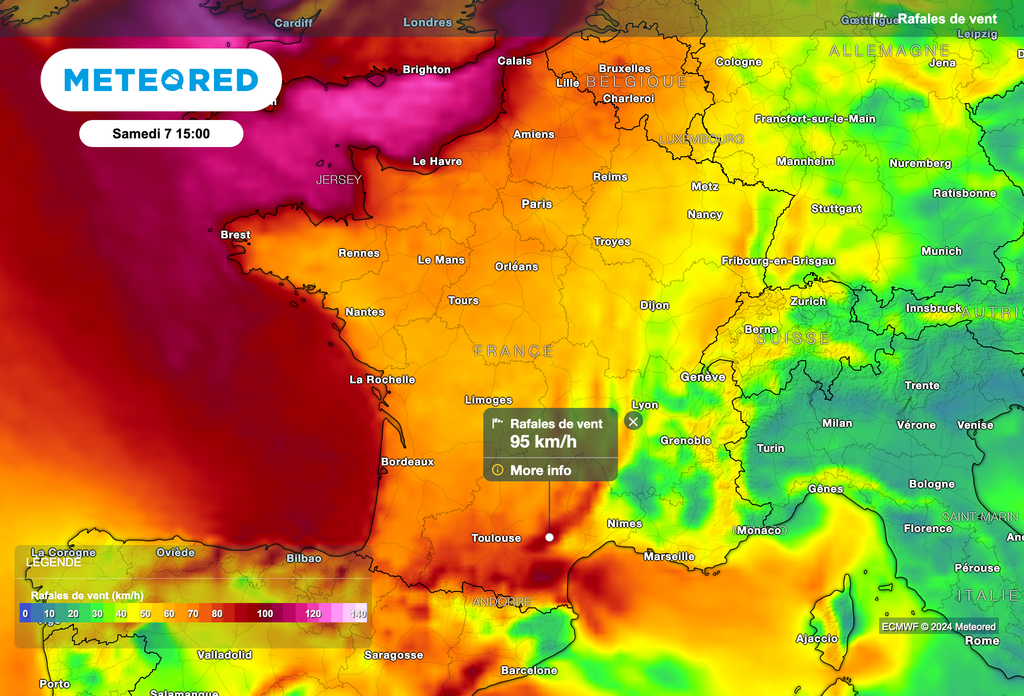Click the Paris city label
Screen dimensions: 1024x696
click(x=536, y=204)
